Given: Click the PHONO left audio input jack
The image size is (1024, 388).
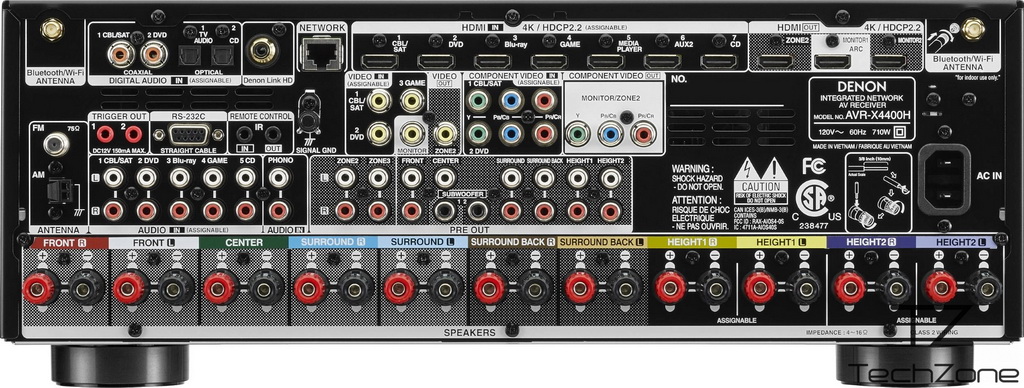Looking at the screenshot, I should (x=278, y=177).
